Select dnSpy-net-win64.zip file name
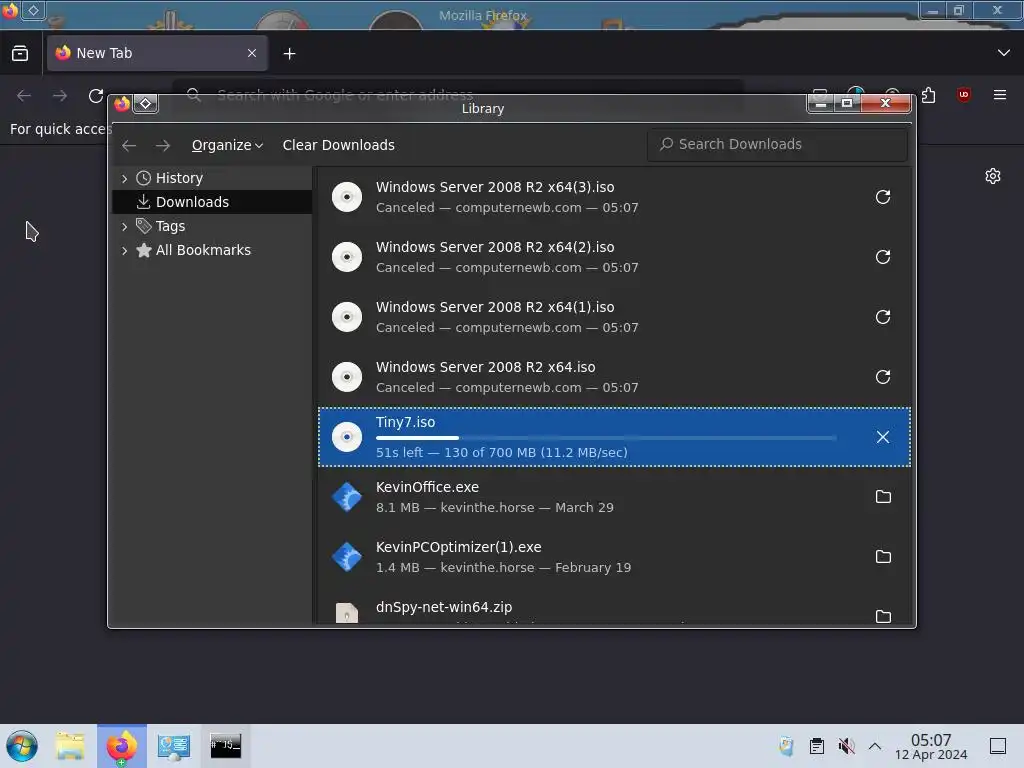 (x=443, y=607)
